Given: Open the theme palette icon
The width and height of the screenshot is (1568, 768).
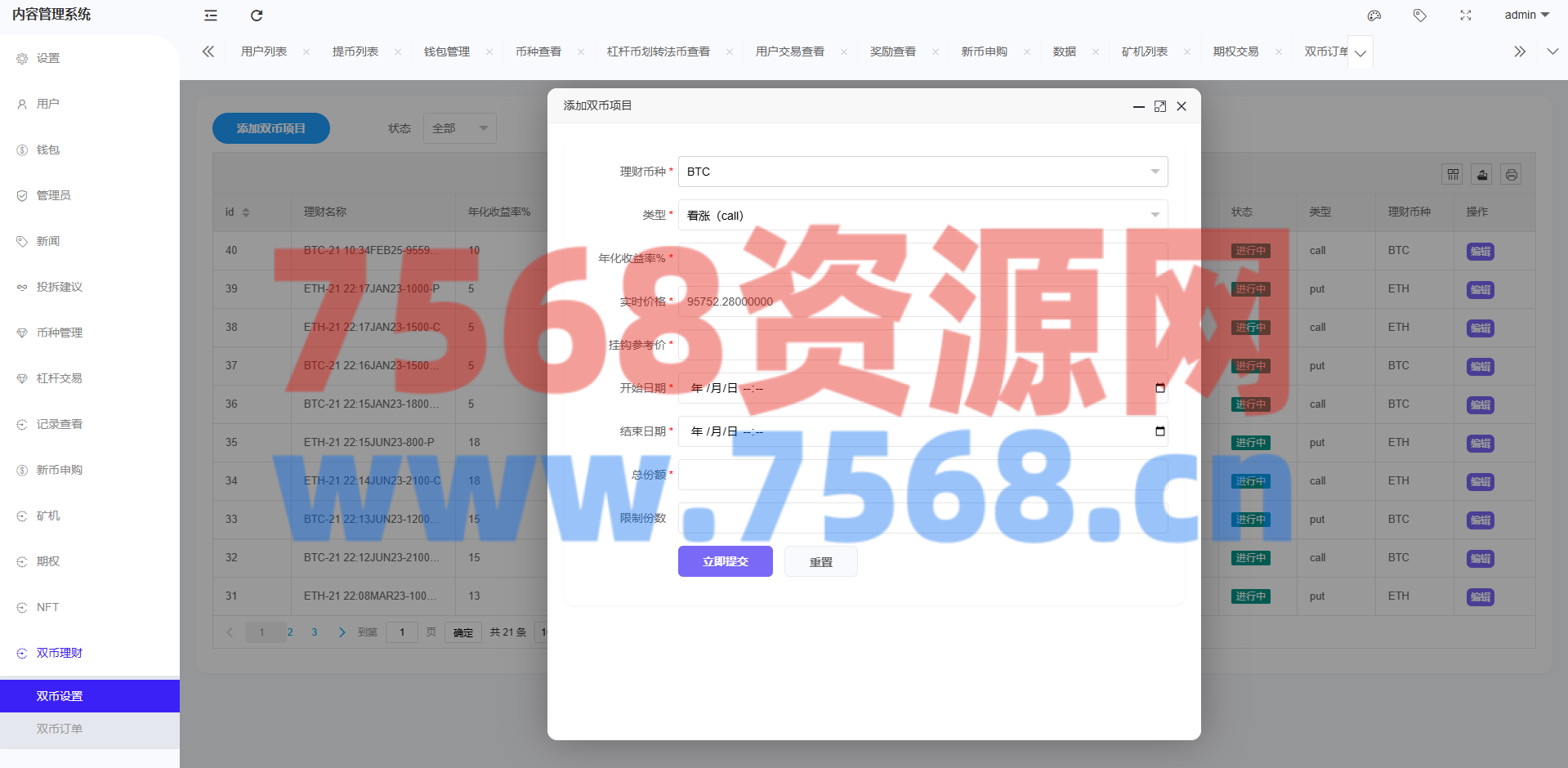Looking at the screenshot, I should click(1374, 16).
